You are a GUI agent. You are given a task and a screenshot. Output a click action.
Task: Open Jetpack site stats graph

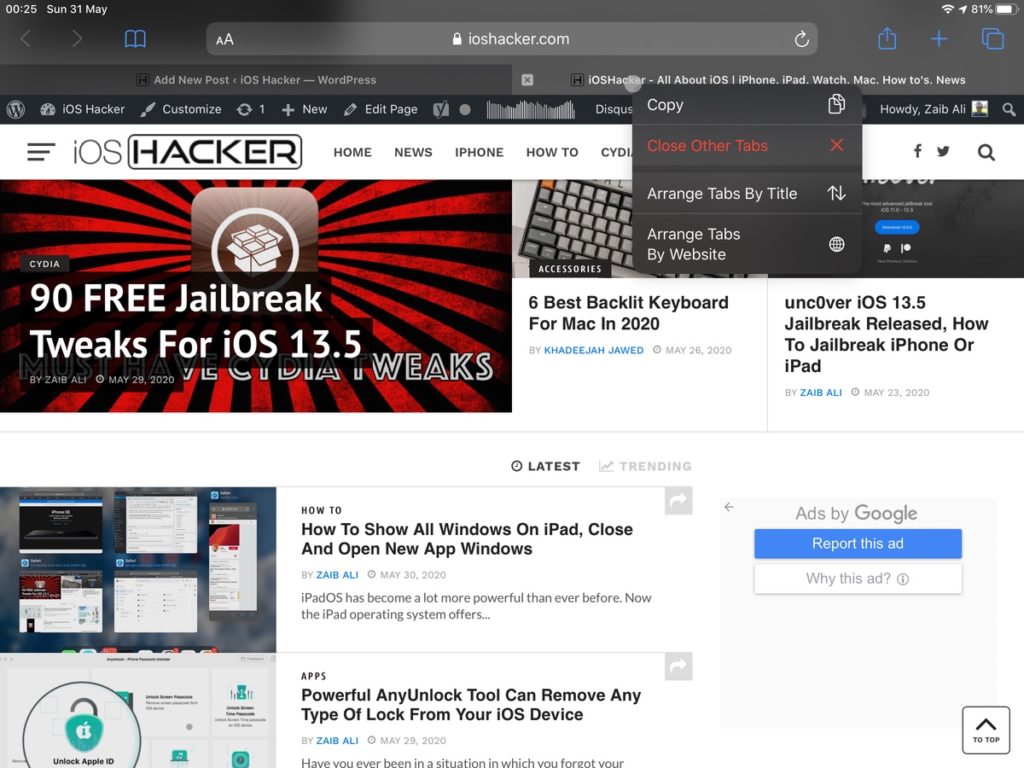[x=530, y=109]
